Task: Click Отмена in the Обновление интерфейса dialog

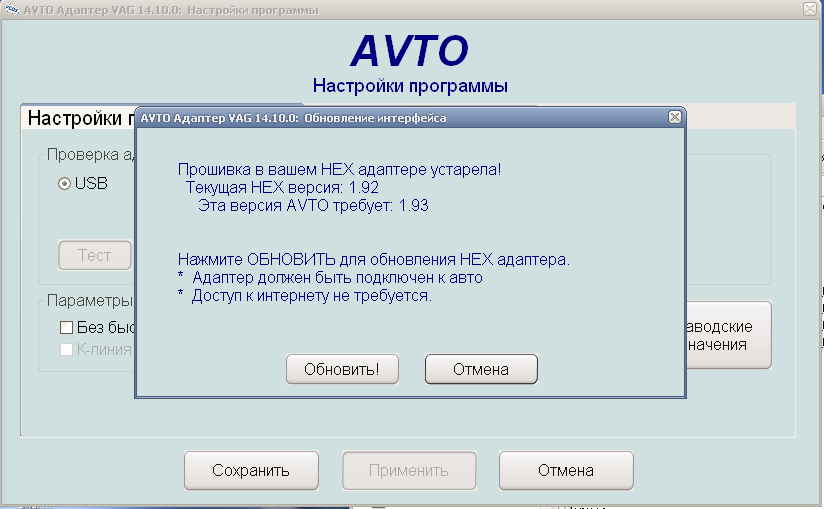Action: tap(481, 369)
